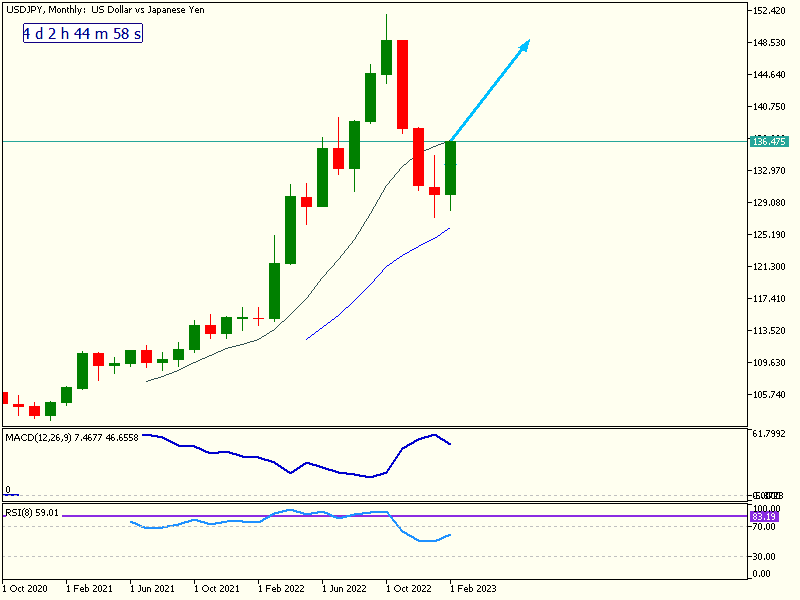Select the MACD(12,26,9) indicator label
This screenshot has width=800, height=600.
pos(71,437)
